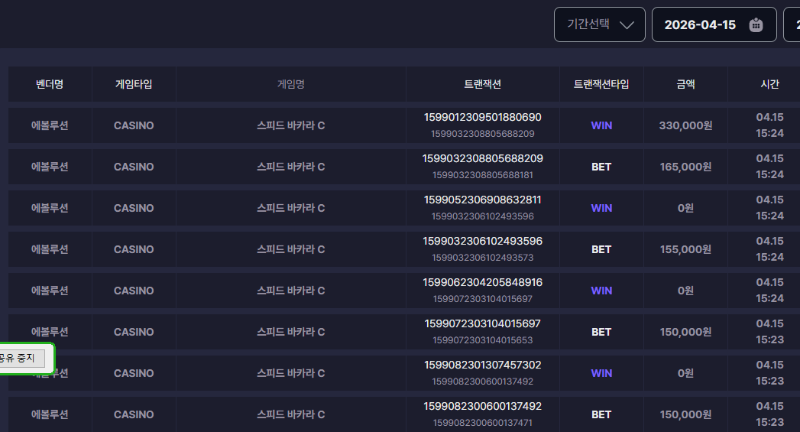Click the 트랜잭션 column header

(x=482, y=84)
